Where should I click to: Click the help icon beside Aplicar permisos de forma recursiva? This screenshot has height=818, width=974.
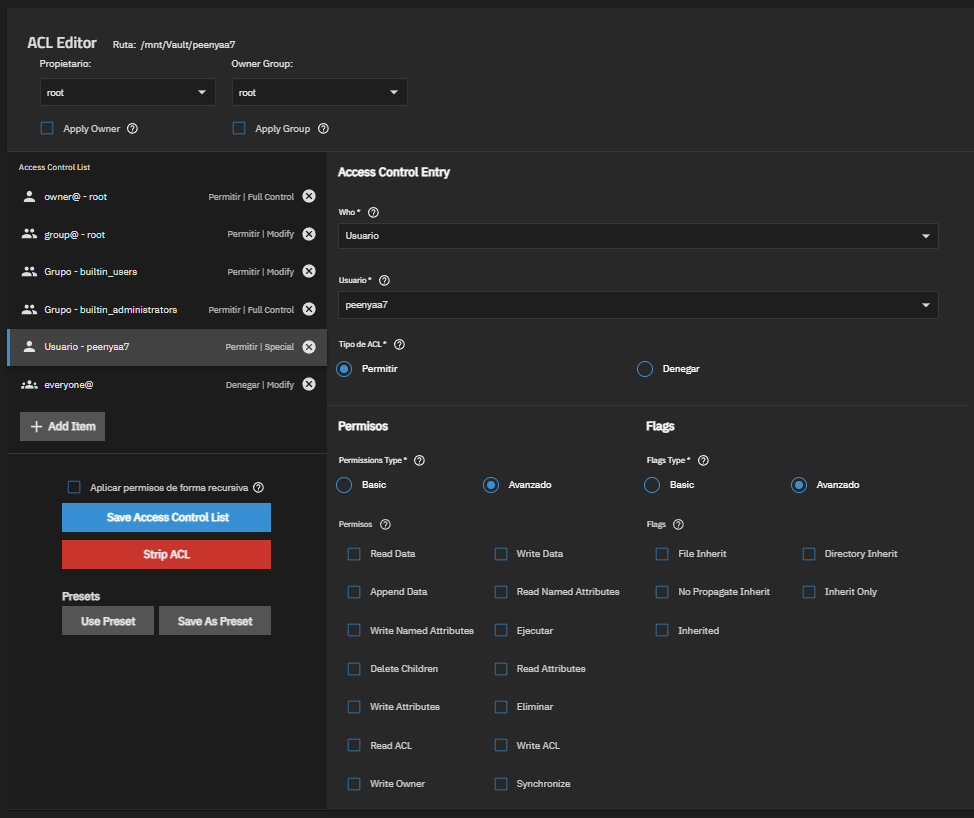tap(258, 485)
